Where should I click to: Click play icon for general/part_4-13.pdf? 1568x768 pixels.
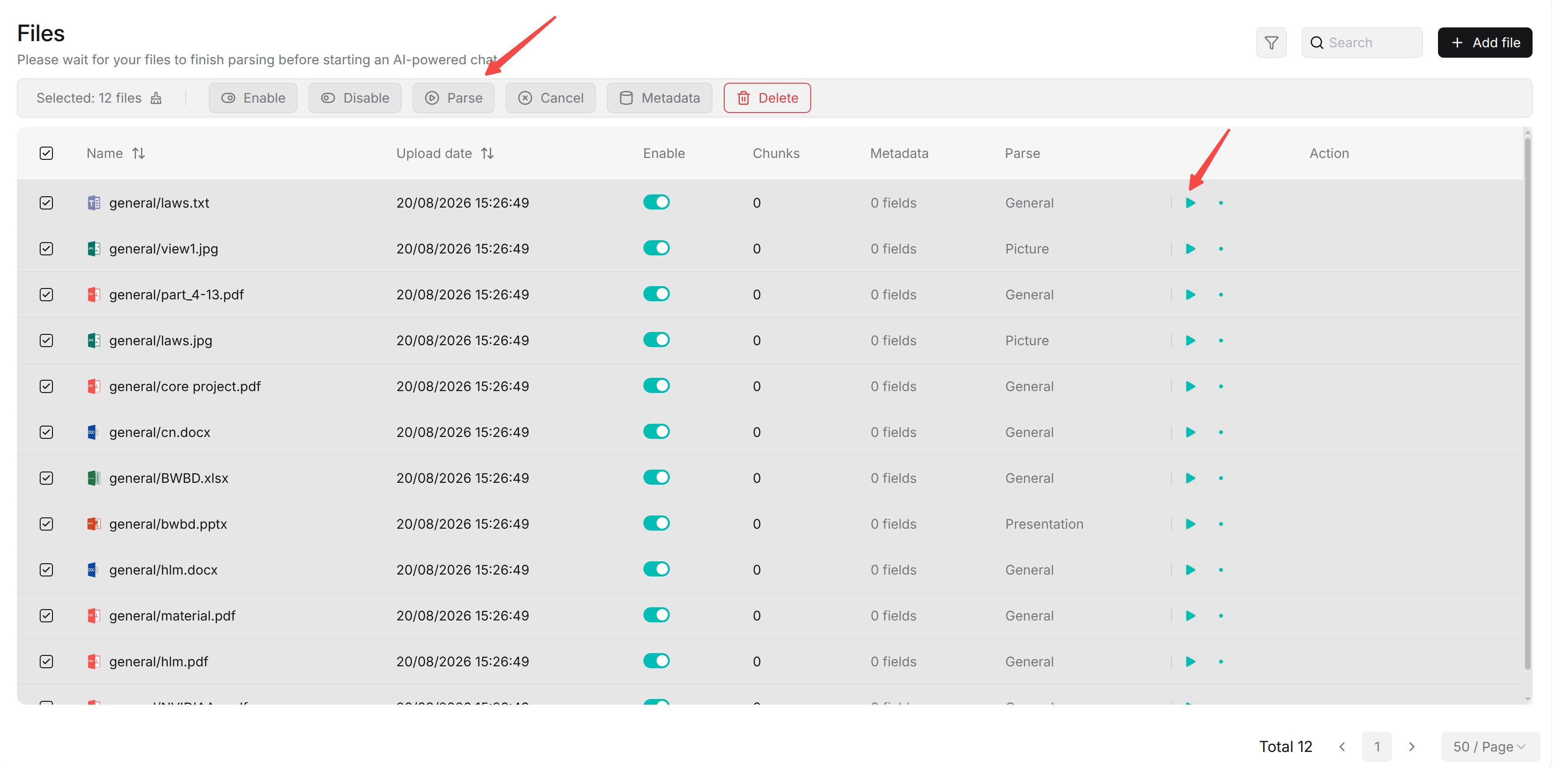click(x=1190, y=295)
